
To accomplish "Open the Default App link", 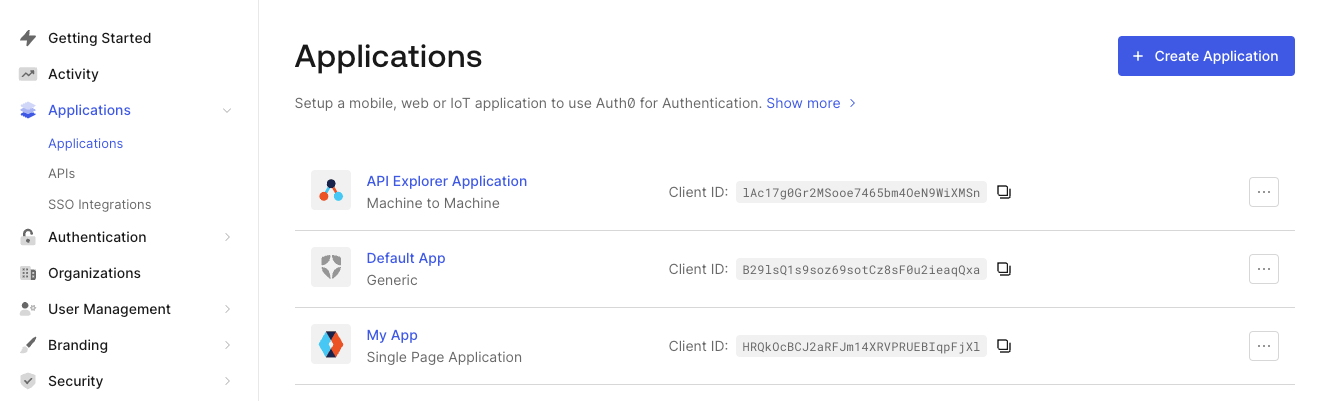I will [x=406, y=258].
